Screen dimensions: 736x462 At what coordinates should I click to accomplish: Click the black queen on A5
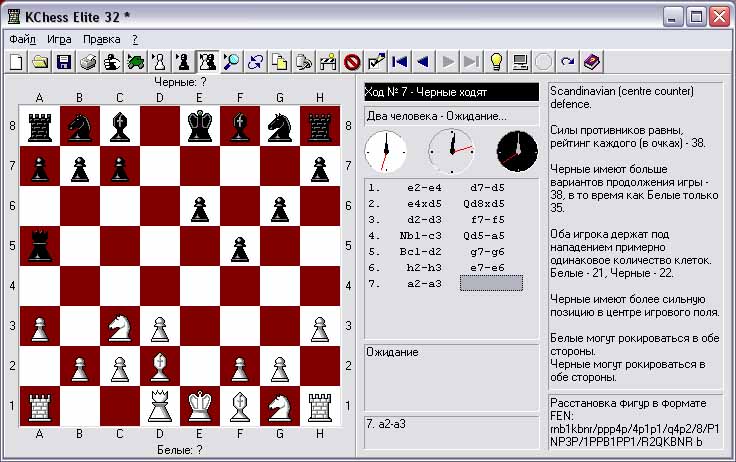coord(39,244)
